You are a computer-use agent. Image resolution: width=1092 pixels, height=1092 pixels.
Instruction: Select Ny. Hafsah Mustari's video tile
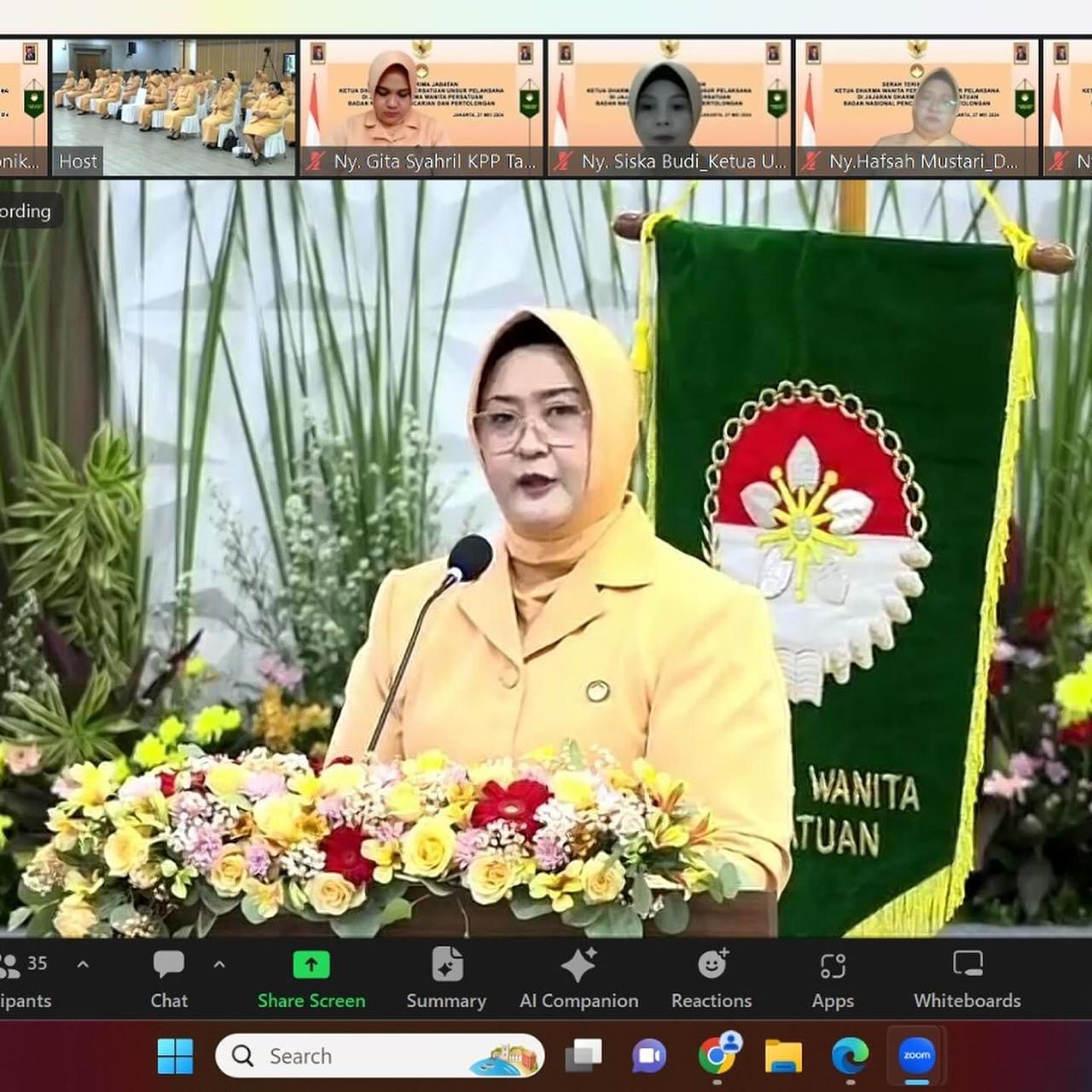coord(917,107)
